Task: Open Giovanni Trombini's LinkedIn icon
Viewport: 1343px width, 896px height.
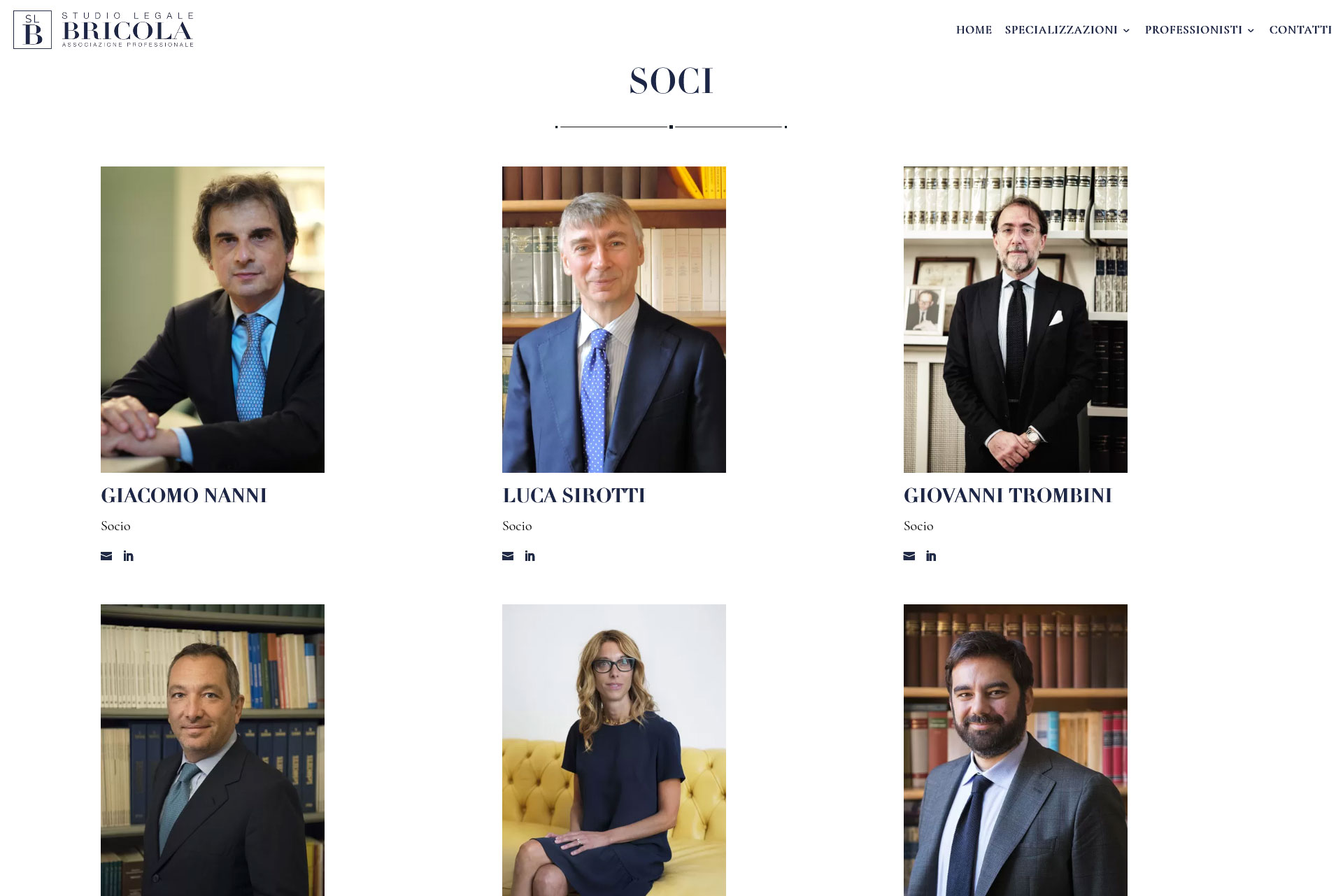Action: 932,556
